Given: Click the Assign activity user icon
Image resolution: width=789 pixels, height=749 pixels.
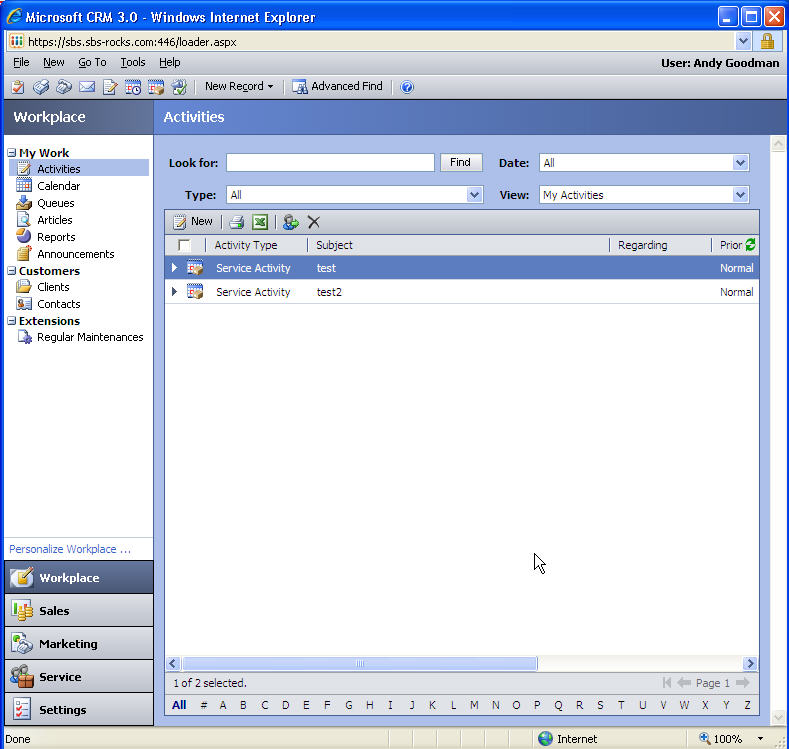Looking at the screenshot, I should click(290, 222).
